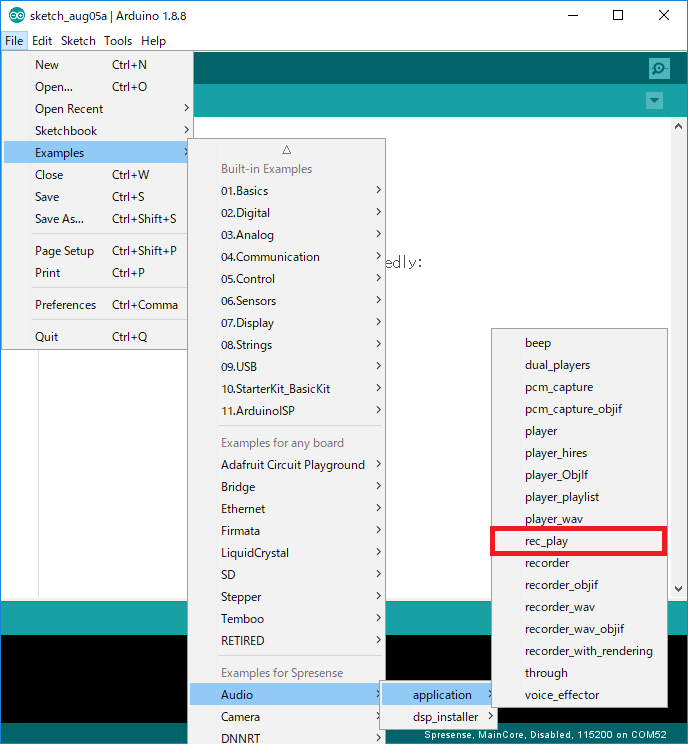Choose Close in the File menu
The width and height of the screenshot is (688, 744).
pyautogui.click(x=96, y=175)
